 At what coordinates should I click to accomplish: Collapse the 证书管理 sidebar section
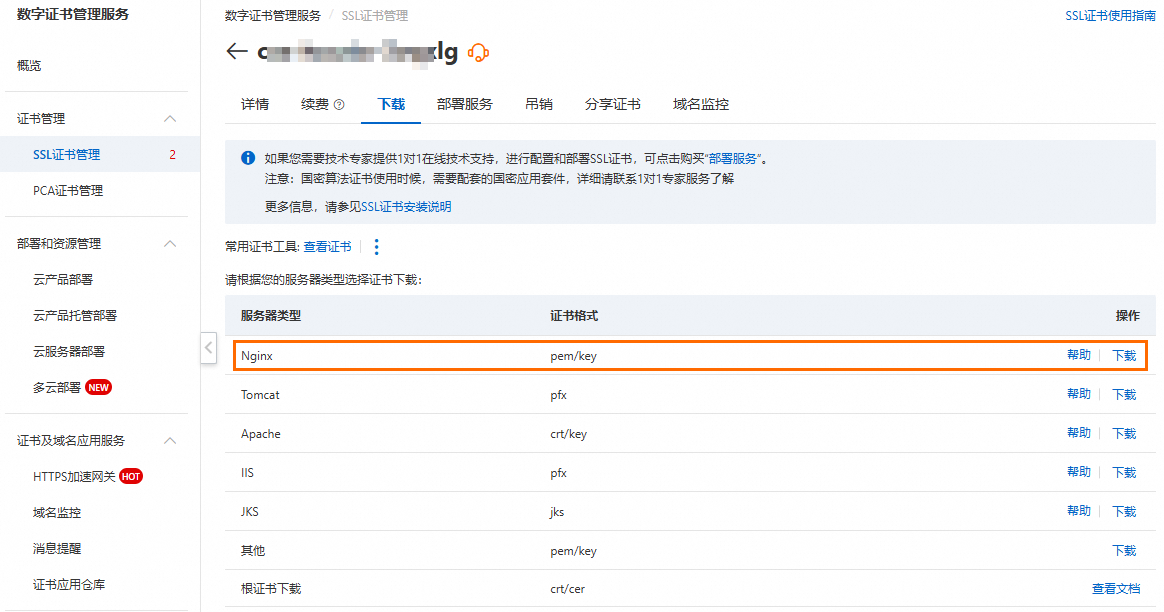(170, 119)
